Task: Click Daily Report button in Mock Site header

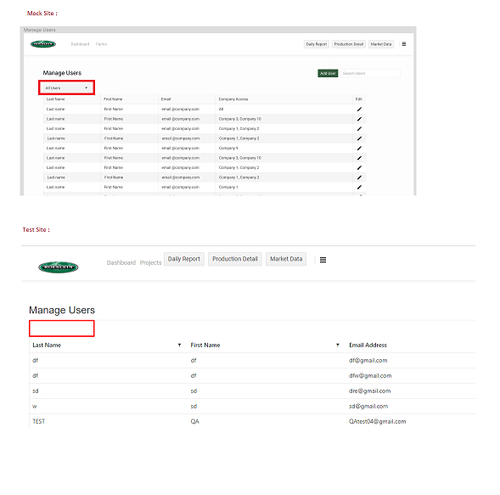Action: (316, 44)
